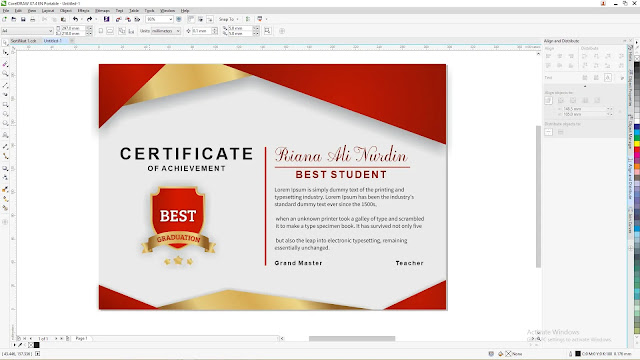The image size is (640, 360).
Task: Click the yellow swatch in the color palette
Action: coord(637,144)
